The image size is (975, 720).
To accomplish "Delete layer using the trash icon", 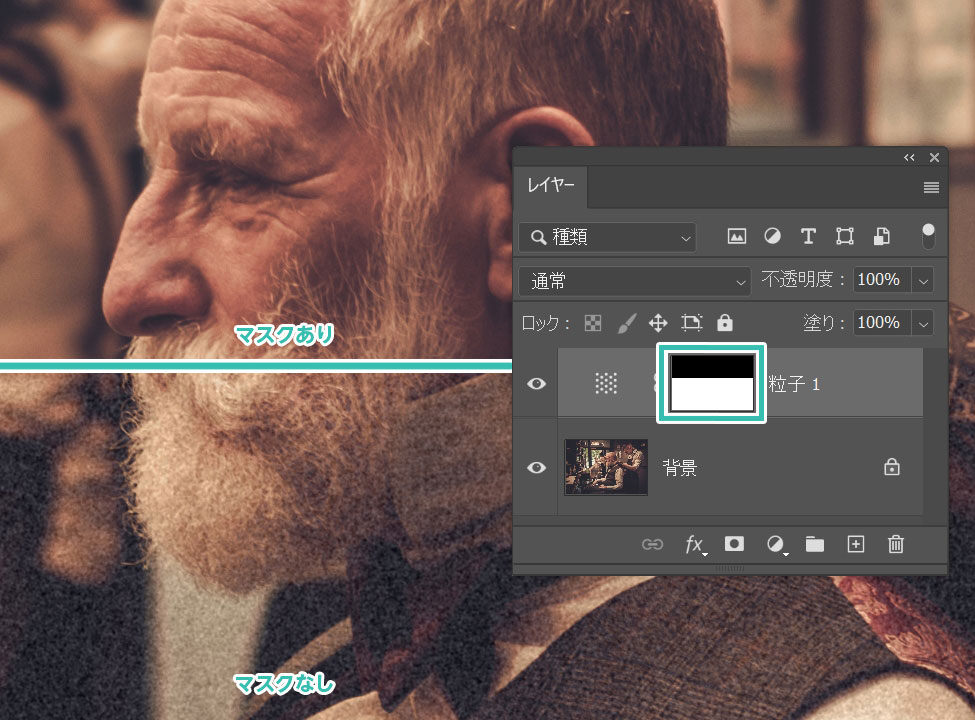I will [x=896, y=544].
